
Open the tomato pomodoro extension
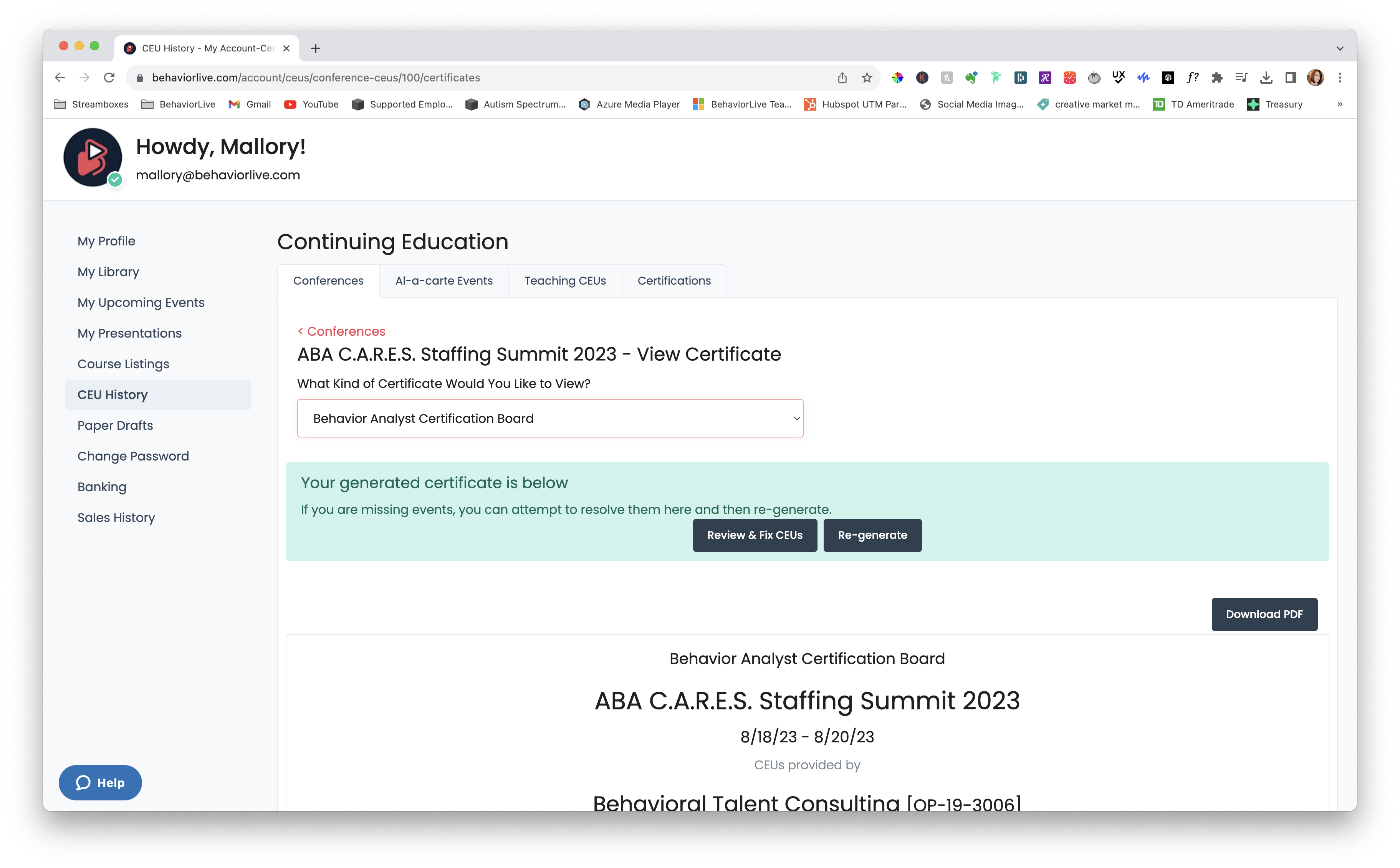click(x=1094, y=78)
